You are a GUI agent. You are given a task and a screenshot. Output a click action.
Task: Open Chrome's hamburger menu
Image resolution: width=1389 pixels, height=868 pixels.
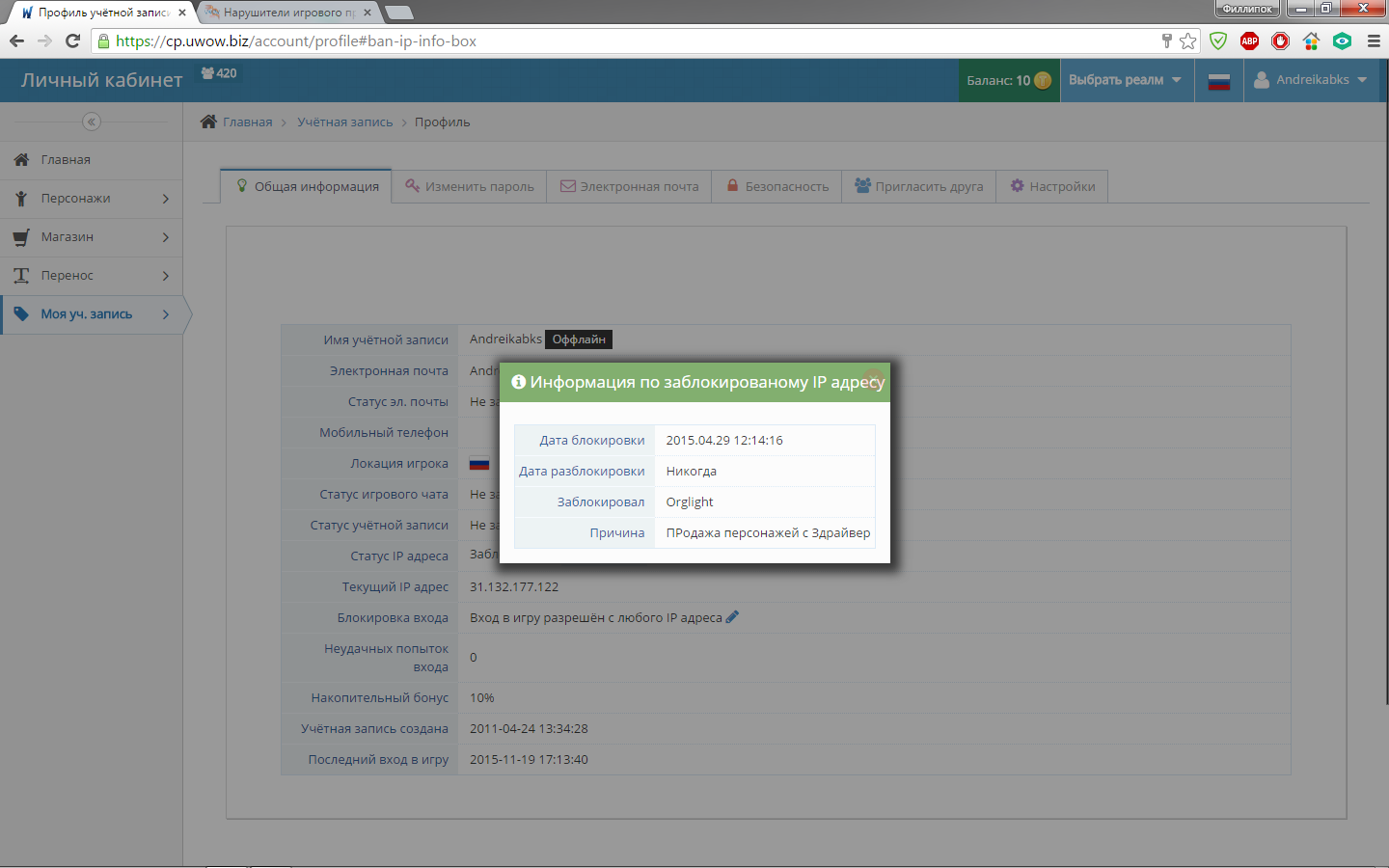point(1374,41)
